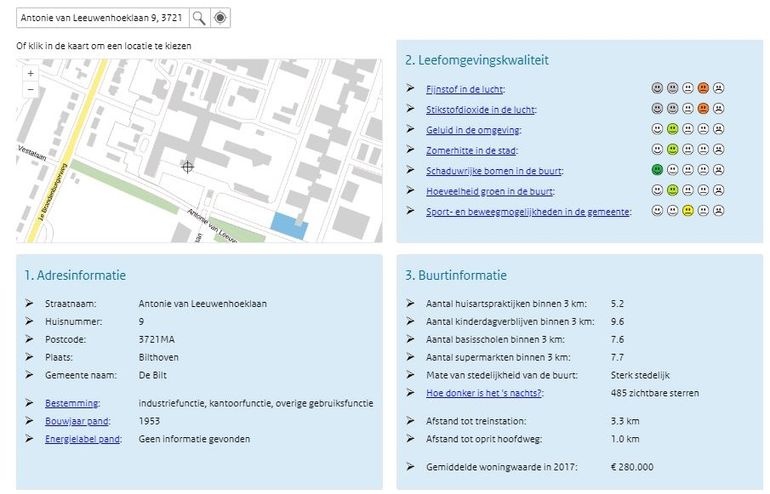Click the last sad smiley in Fijnstof row

(718, 88)
